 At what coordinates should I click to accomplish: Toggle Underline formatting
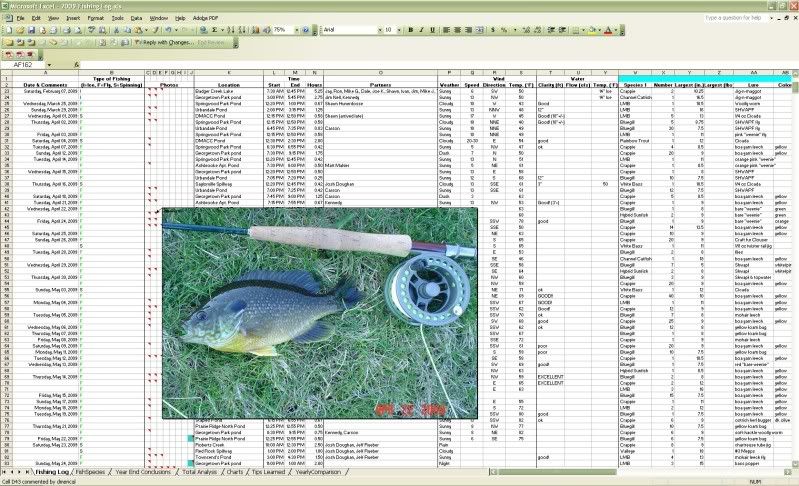point(432,30)
